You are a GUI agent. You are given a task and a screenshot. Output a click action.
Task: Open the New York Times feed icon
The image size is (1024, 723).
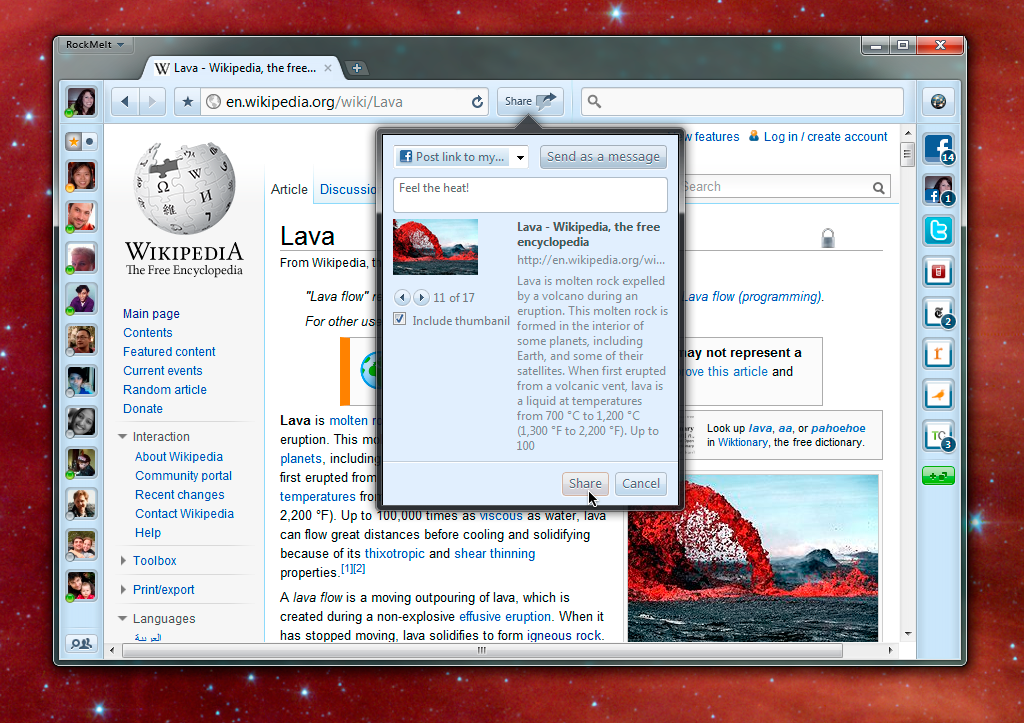point(938,313)
